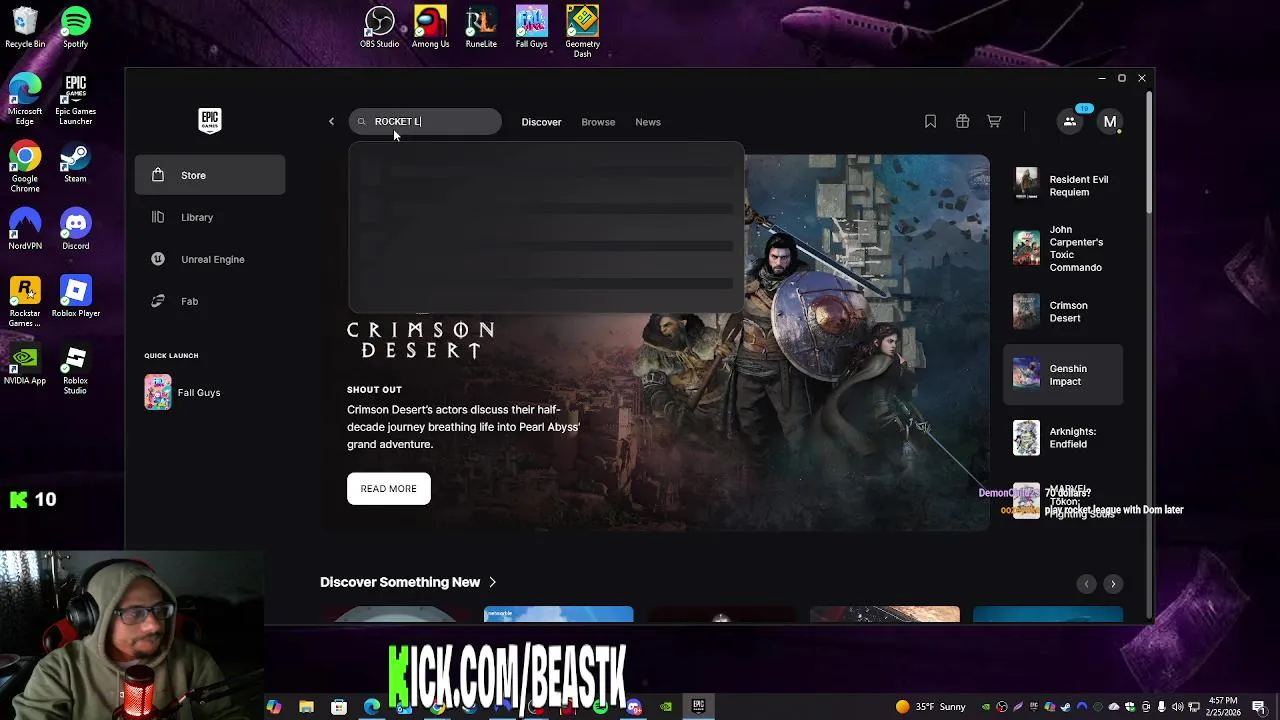Select Resident Evil Requiem in carousel list
Screen dimensions: 1280x720
[x=1063, y=185]
